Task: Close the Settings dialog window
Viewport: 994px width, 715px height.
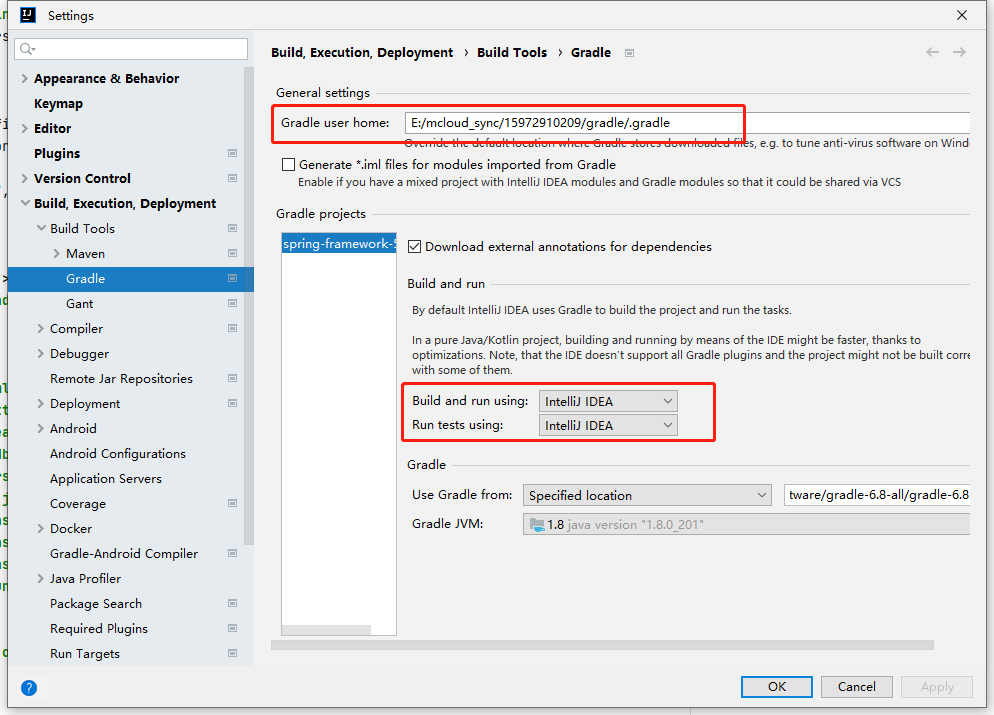Action: [x=962, y=15]
